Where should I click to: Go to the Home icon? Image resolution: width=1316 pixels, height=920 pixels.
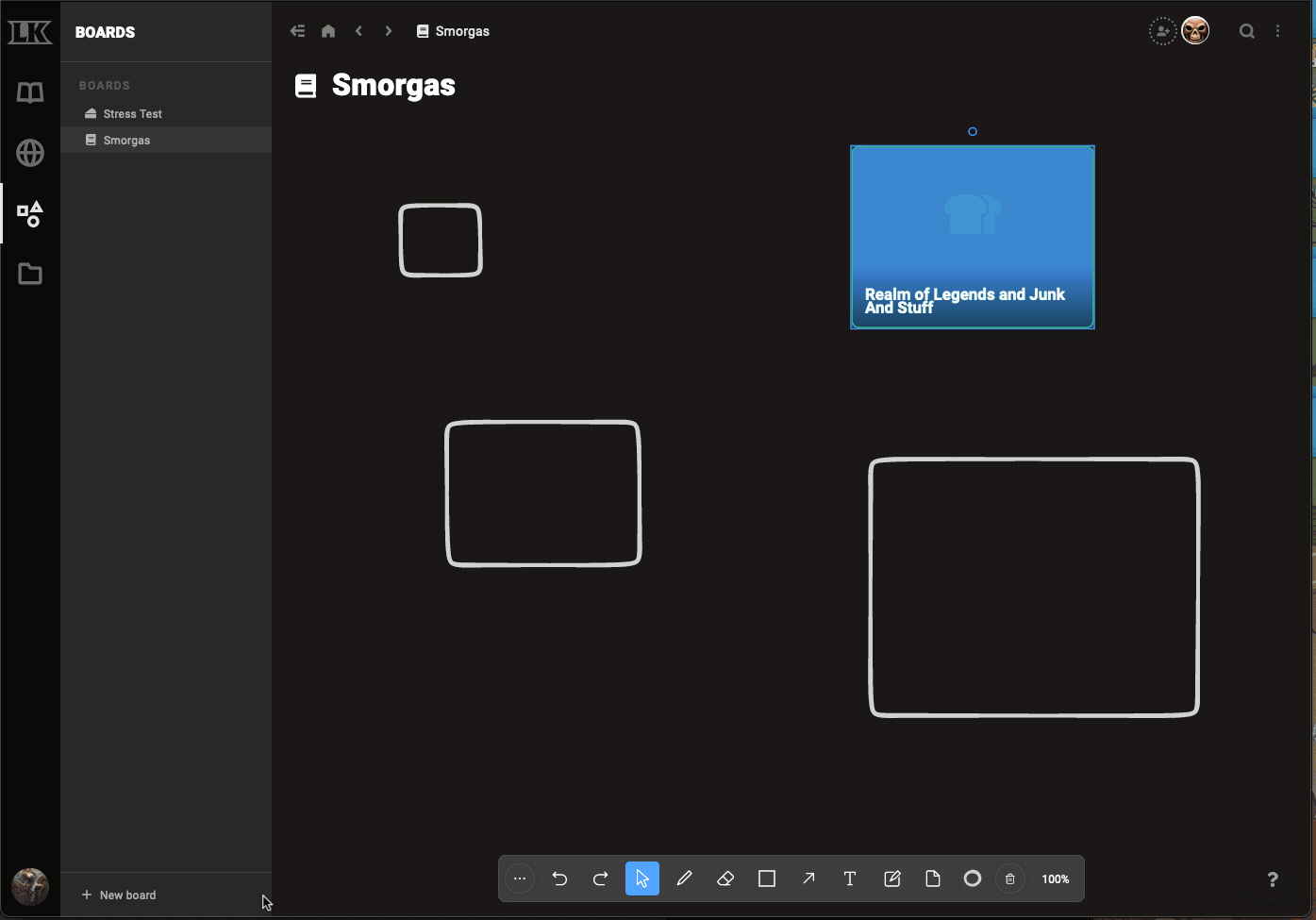pos(328,31)
